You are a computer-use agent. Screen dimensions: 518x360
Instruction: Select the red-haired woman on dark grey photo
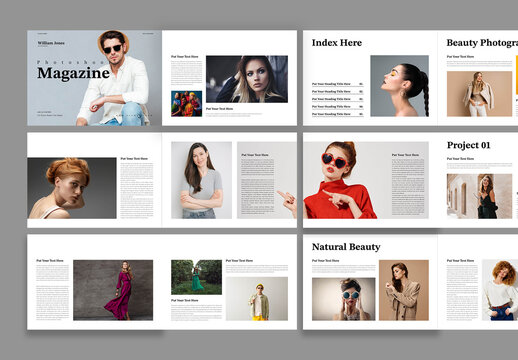point(72,188)
